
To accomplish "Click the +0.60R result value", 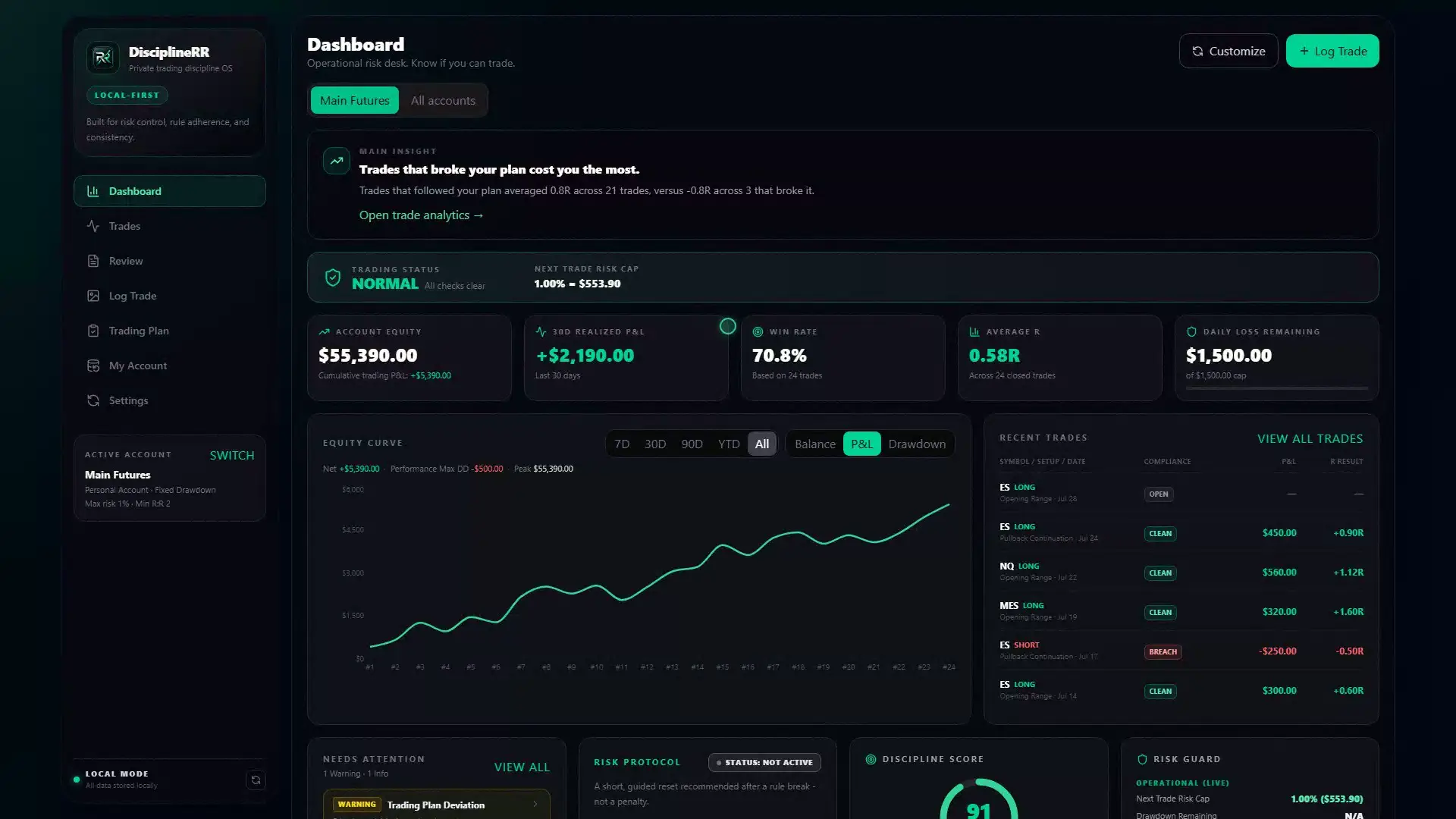I will point(1348,691).
